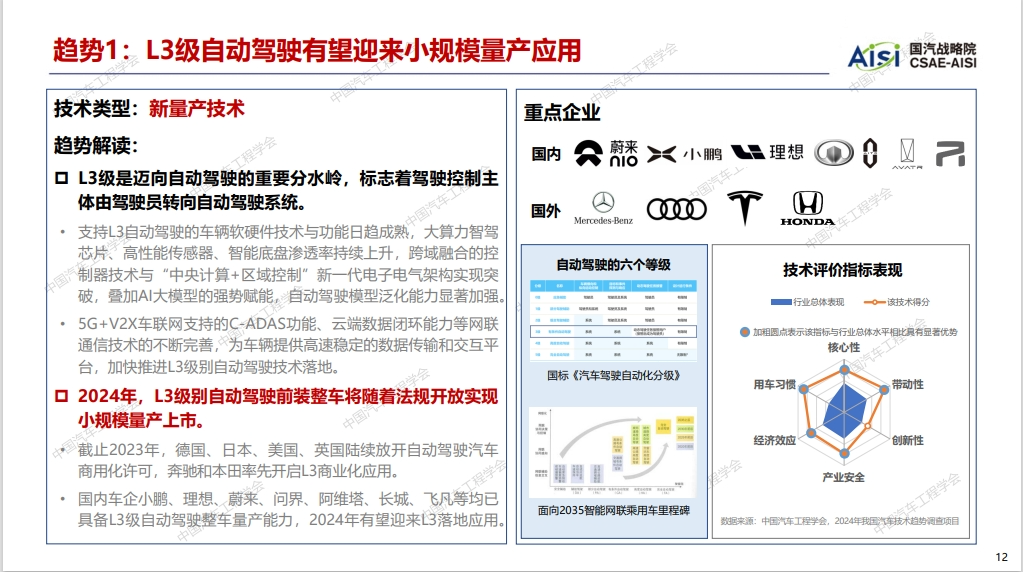Click the slide title '趋势1'
This screenshot has width=1023, height=572.
click(x=317, y=50)
